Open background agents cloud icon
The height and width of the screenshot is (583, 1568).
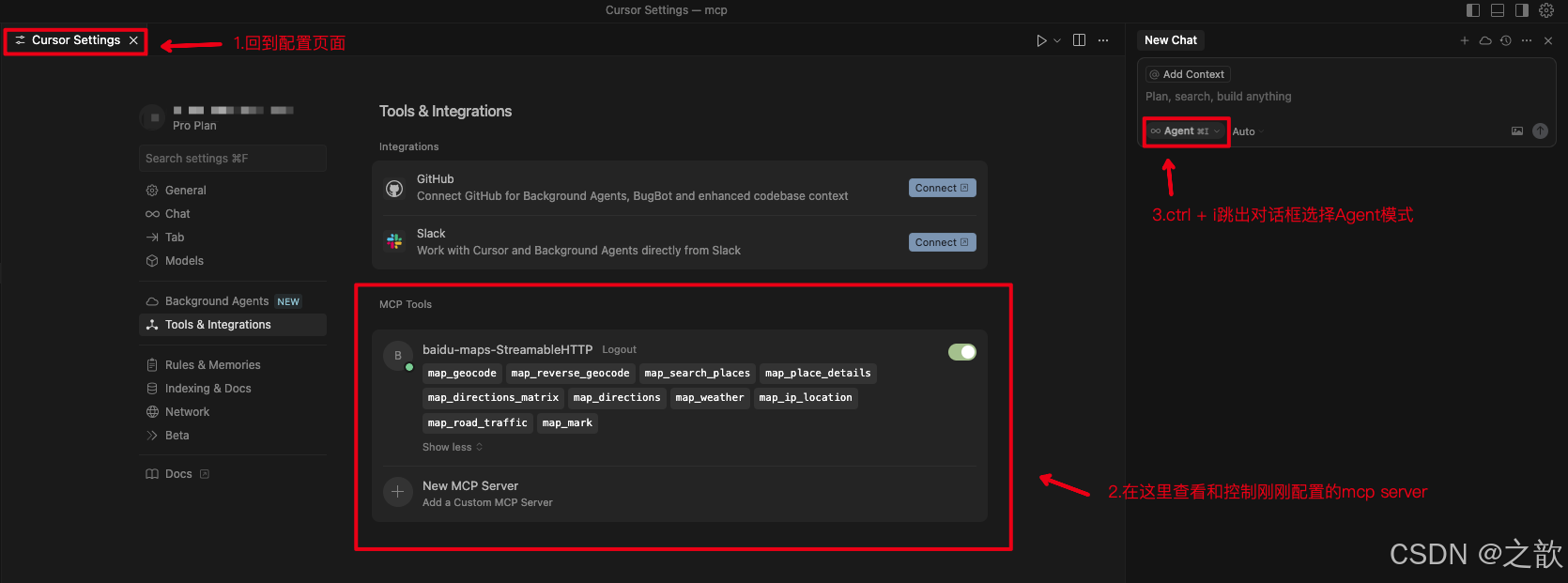click(x=1485, y=40)
